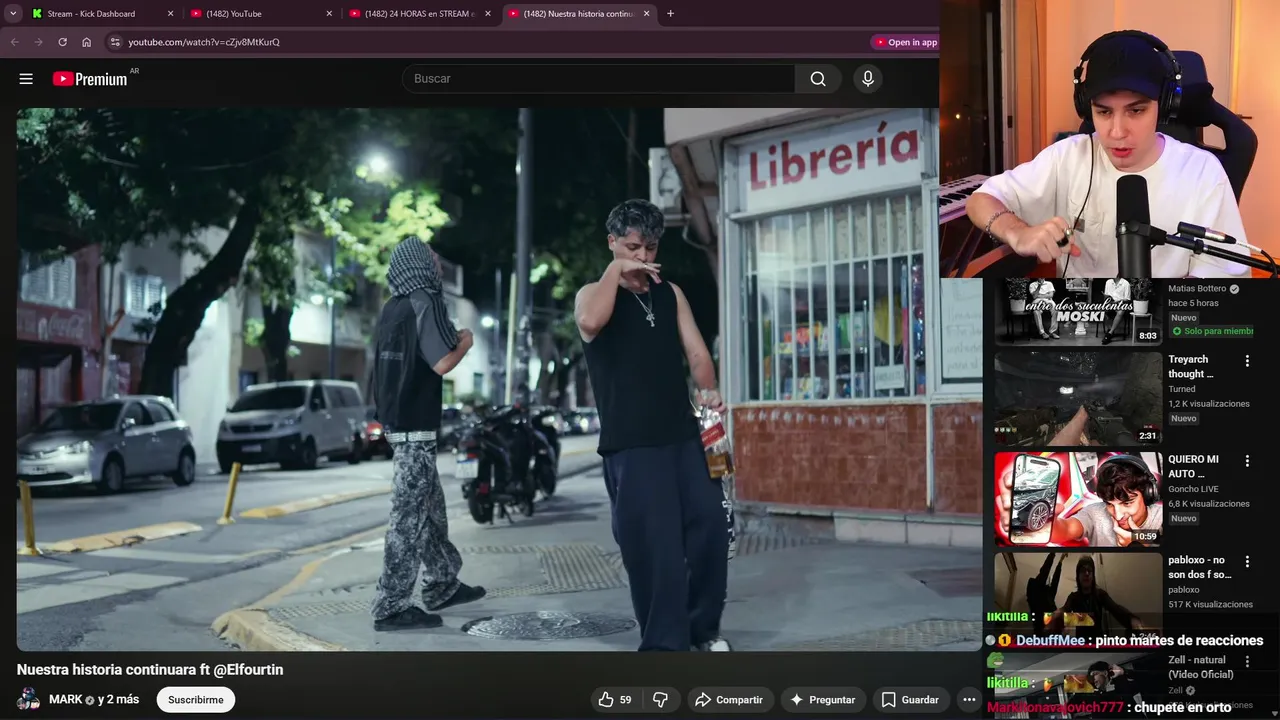Screen dimensions: 1280x720
Task: Click the Solo para miembros badge
Action: click(1211, 331)
